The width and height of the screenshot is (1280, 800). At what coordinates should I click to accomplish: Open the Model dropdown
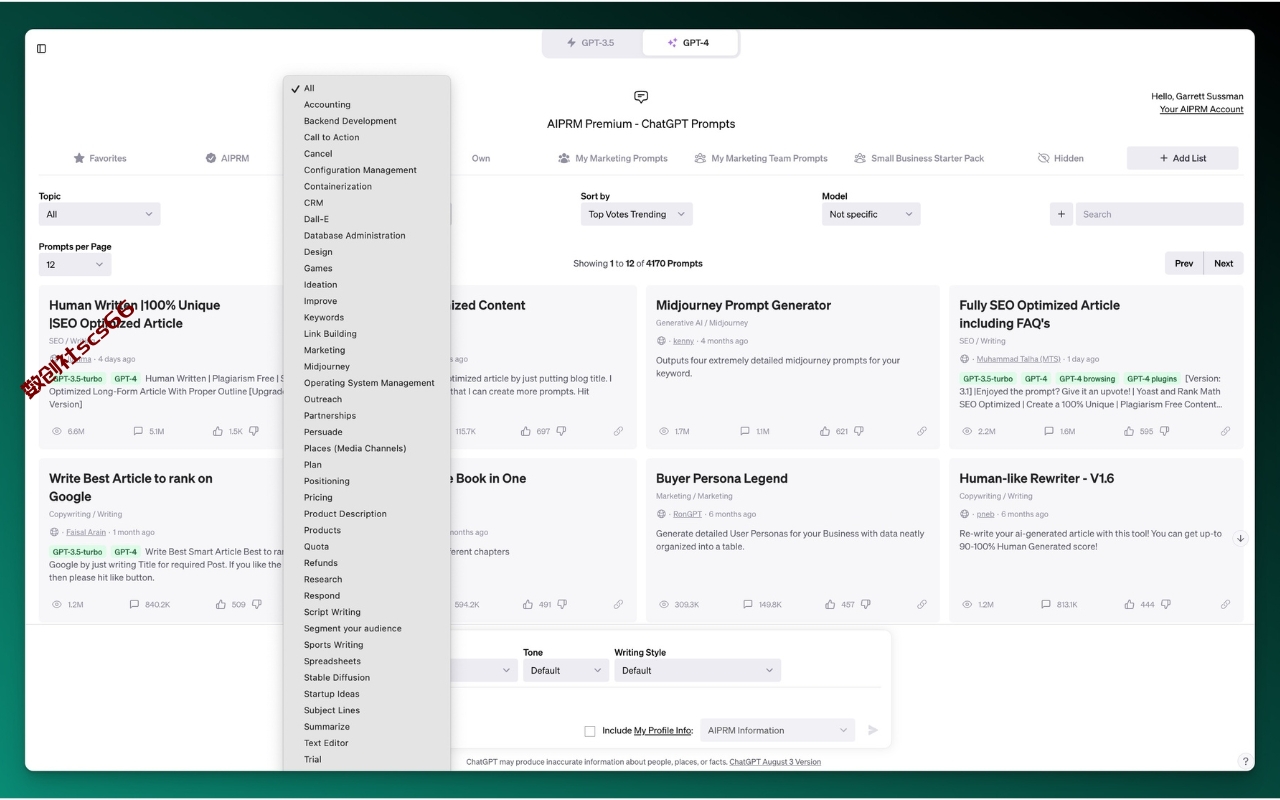871,214
